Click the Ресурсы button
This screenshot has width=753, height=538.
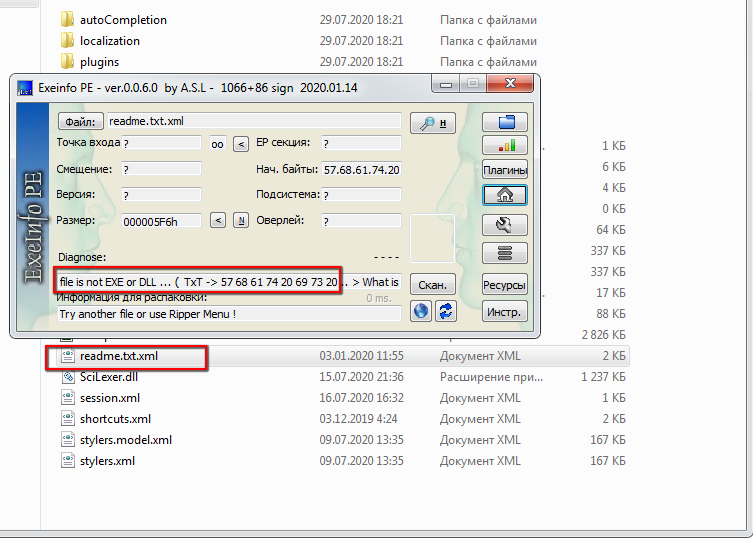tap(505, 284)
